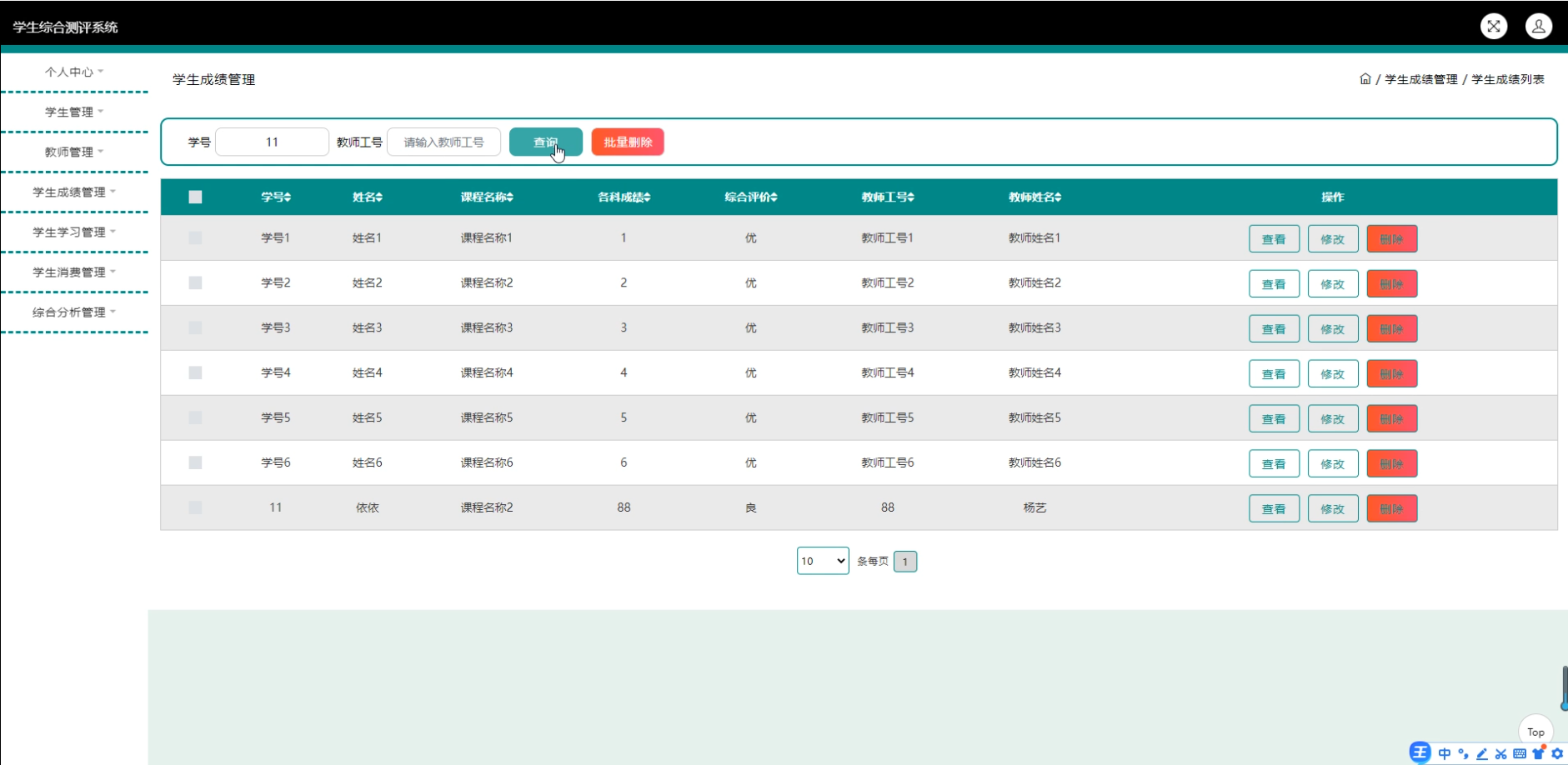Check the row checkbox for 学号5
1568x765 pixels.
pyautogui.click(x=195, y=418)
